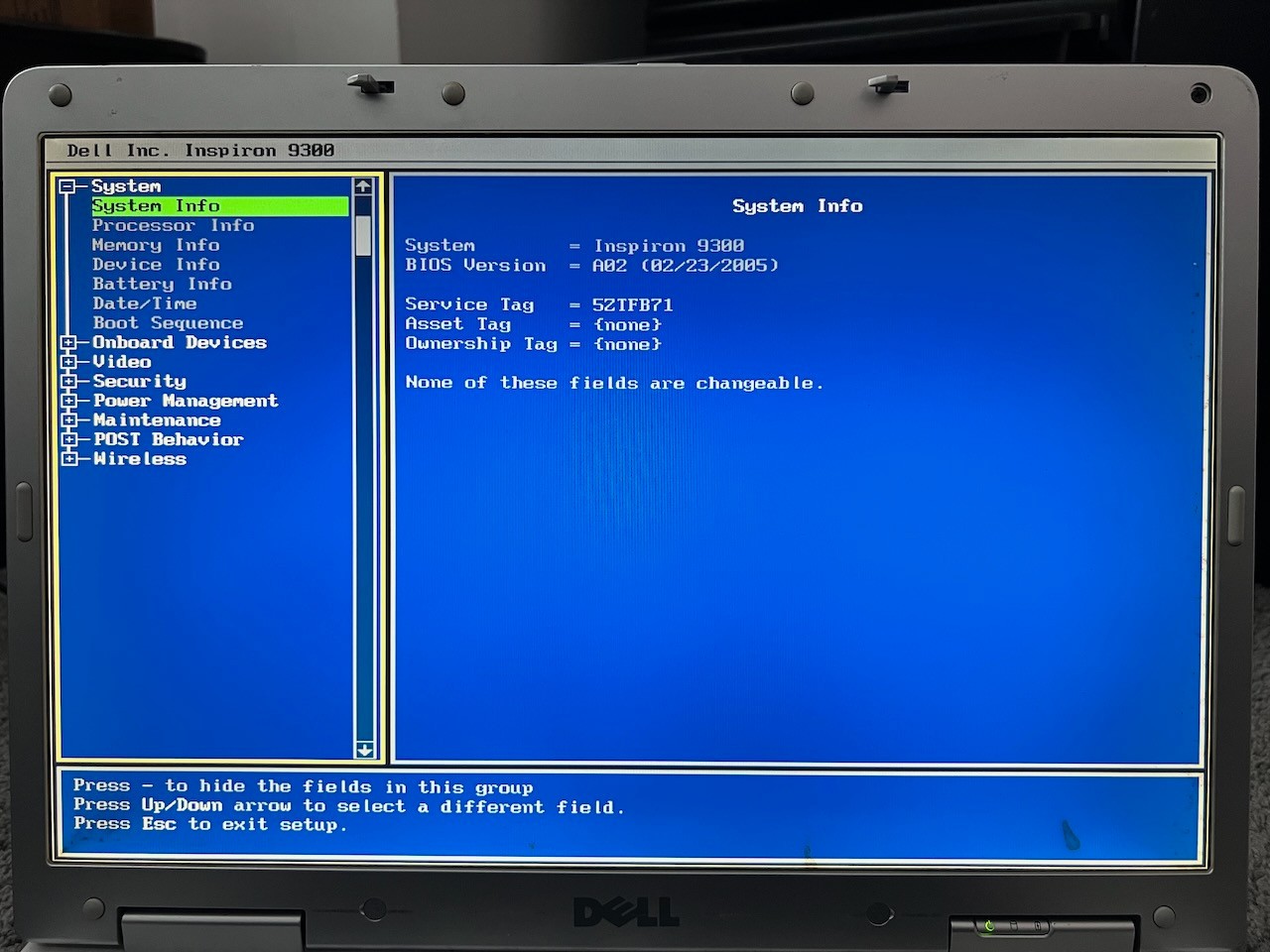Open Device Info page
The image size is (1270, 952).
pyautogui.click(x=156, y=265)
